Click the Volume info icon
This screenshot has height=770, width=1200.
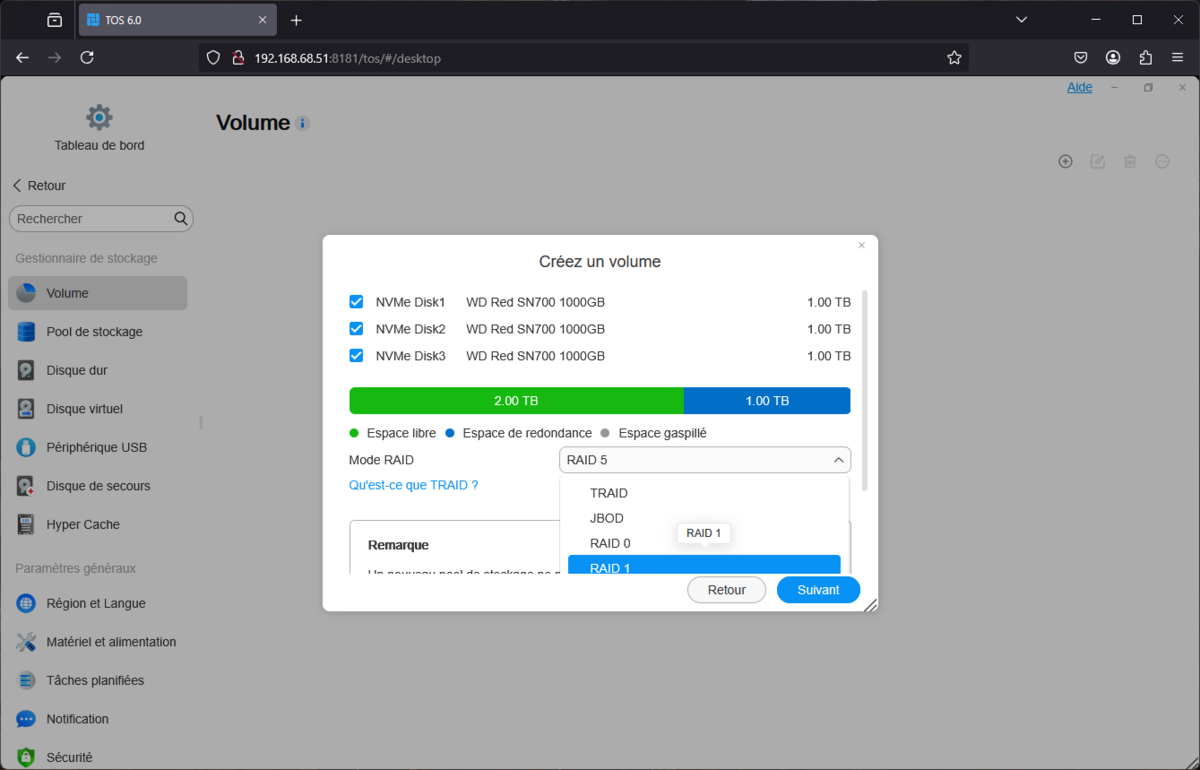pyautogui.click(x=303, y=124)
